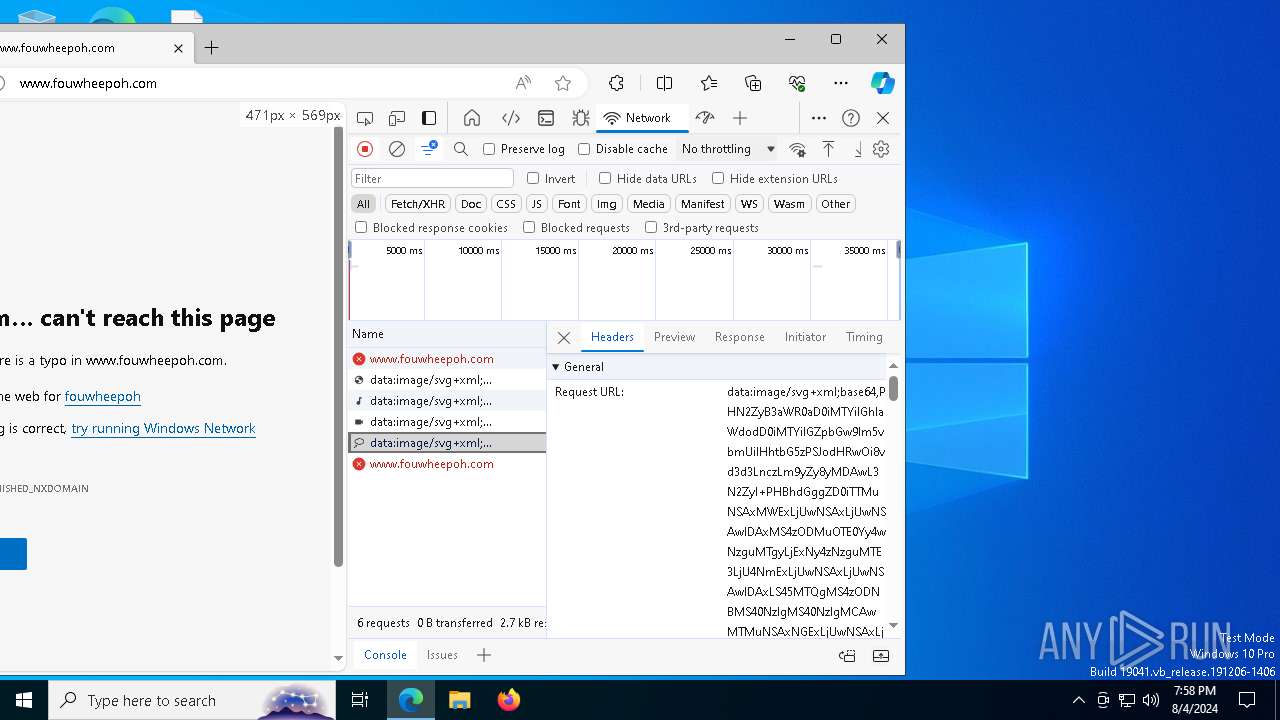Close the request details pane
Screen dimensions: 1280x720
(x=564, y=338)
